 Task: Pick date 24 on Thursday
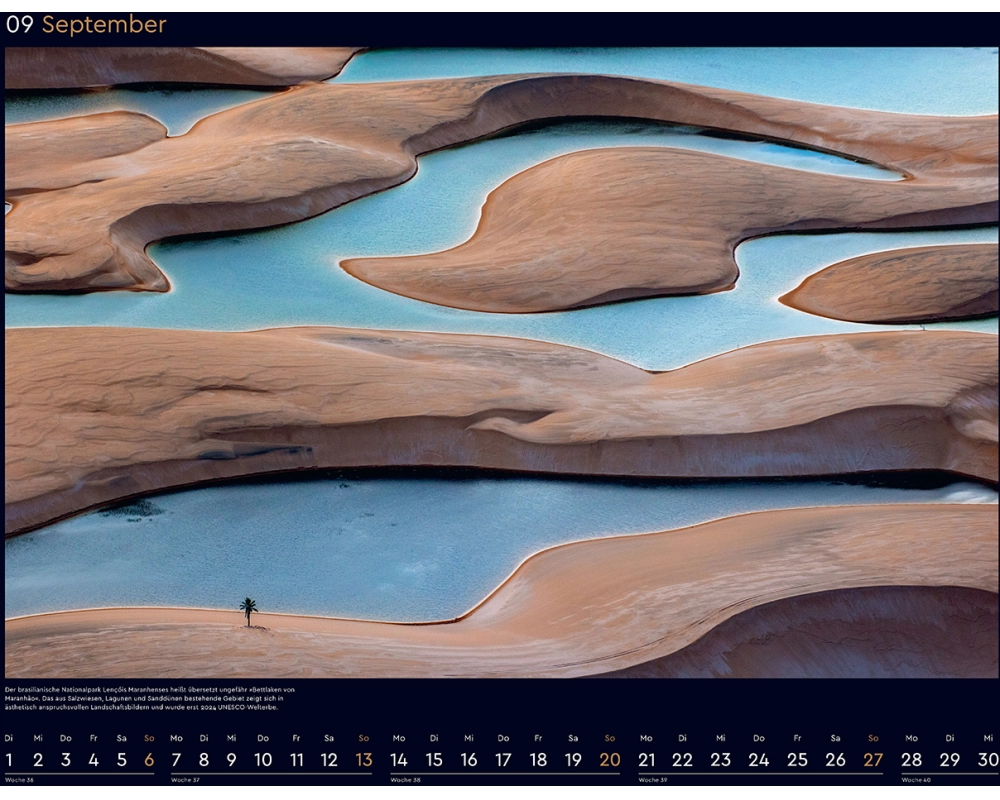(x=759, y=760)
